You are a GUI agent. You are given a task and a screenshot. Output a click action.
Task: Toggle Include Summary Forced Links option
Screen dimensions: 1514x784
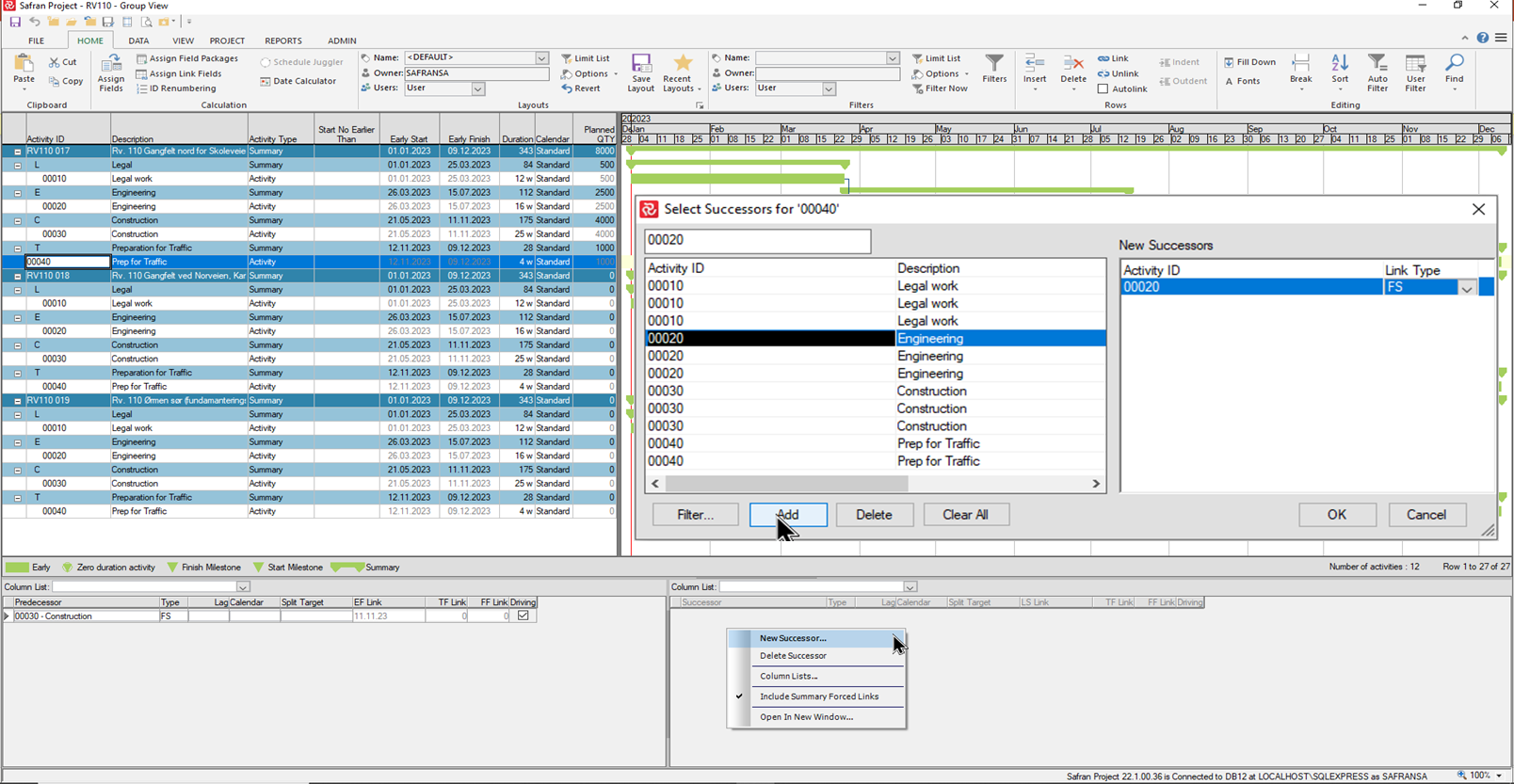pos(818,696)
